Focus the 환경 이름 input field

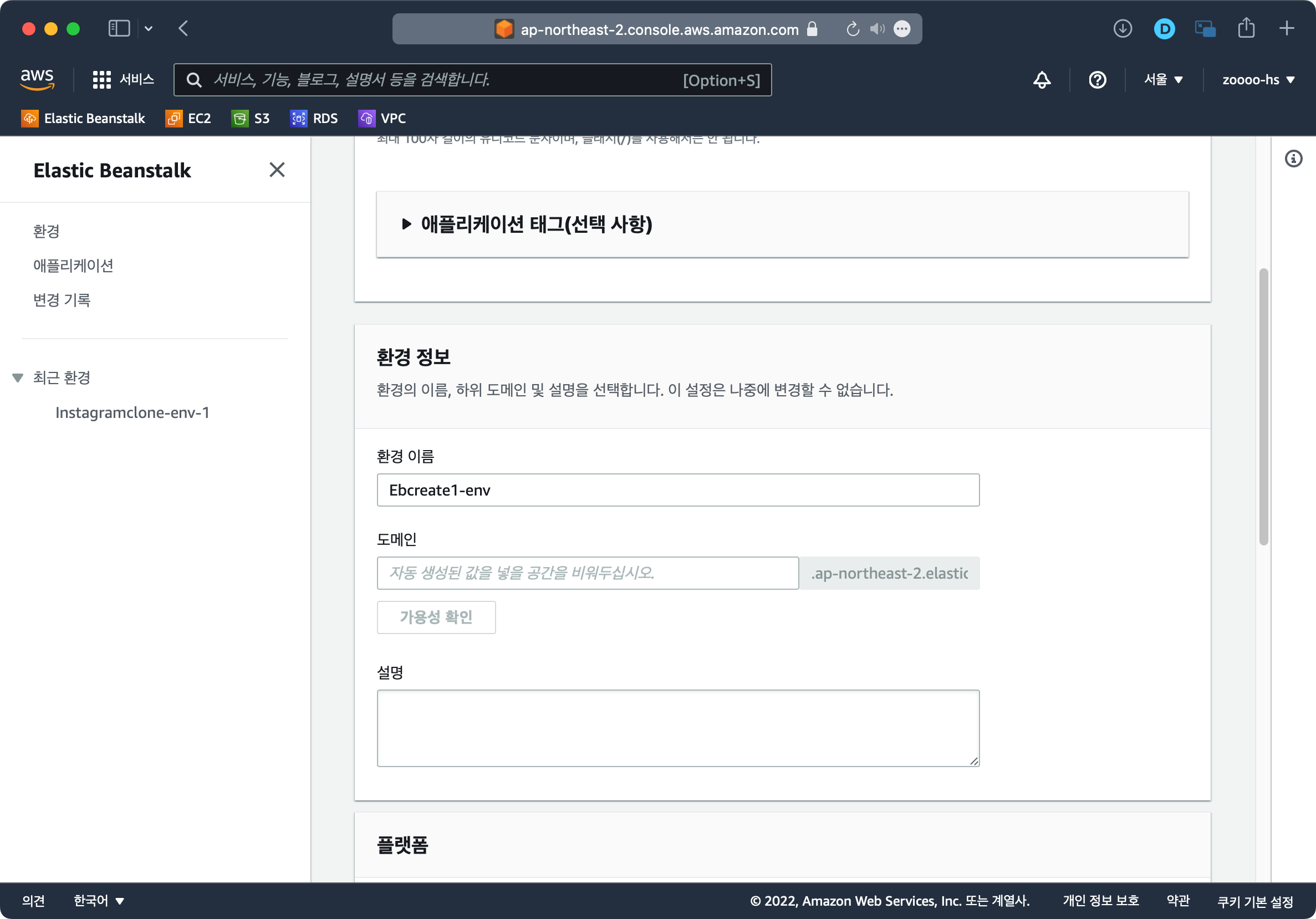tap(677, 490)
